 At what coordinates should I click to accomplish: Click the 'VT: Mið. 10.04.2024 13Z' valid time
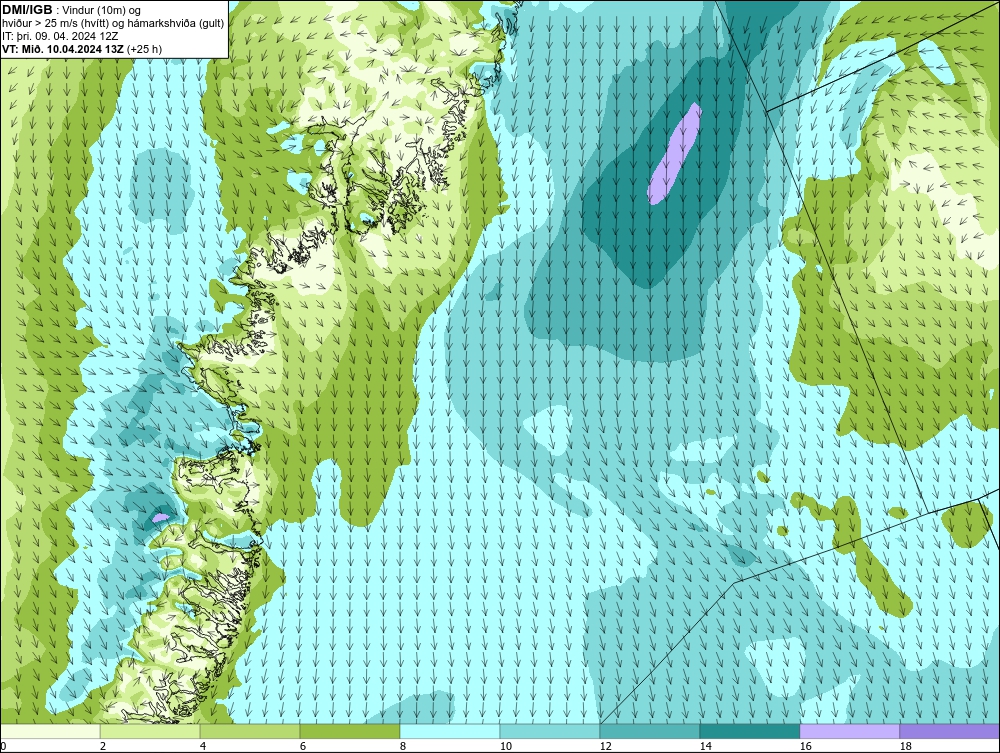(x=63, y=48)
